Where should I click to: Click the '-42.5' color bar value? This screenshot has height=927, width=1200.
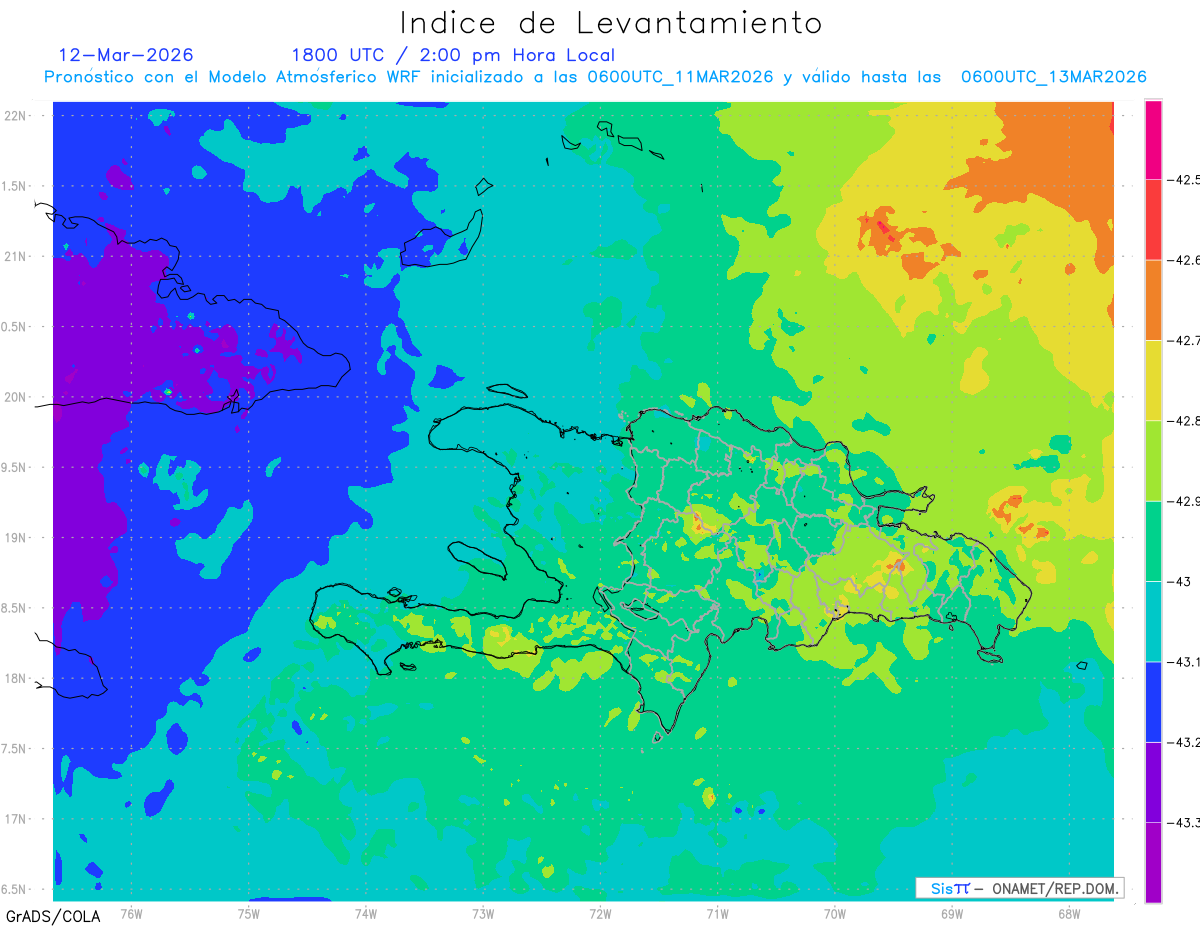pos(1185,180)
